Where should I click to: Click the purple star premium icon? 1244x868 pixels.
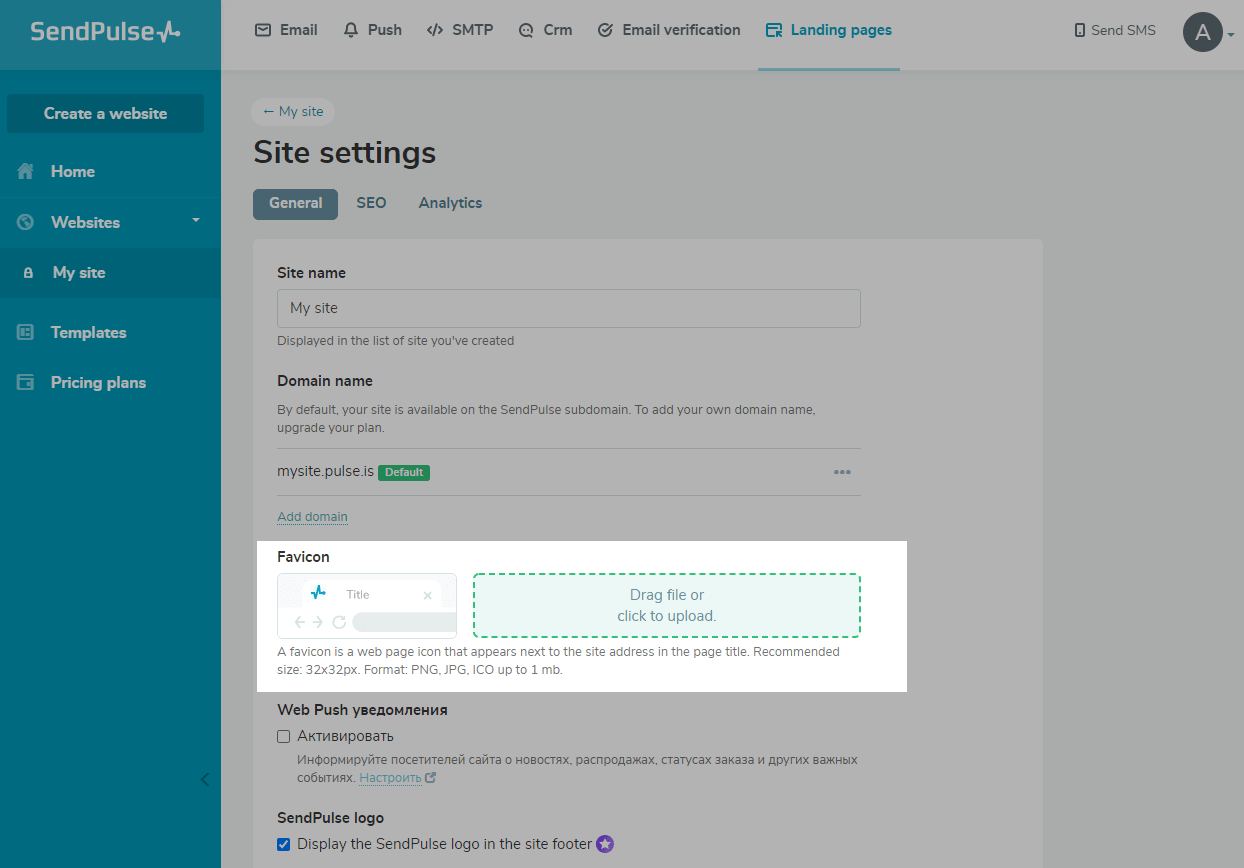(605, 844)
